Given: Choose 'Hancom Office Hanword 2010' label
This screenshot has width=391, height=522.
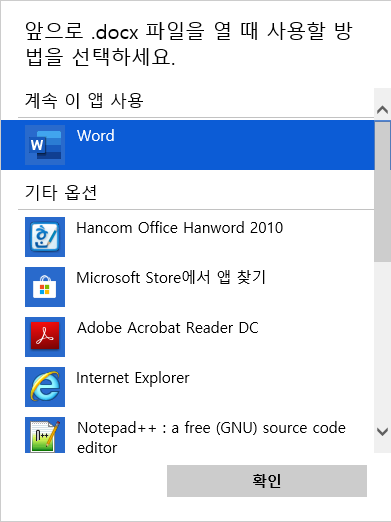Looking at the screenshot, I should point(180,228).
